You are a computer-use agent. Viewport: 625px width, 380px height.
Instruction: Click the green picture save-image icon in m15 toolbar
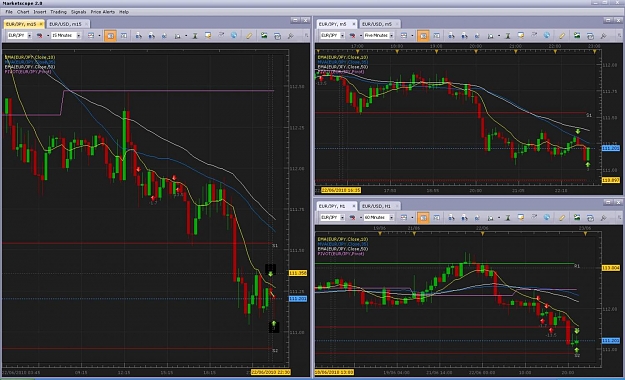coord(264,36)
